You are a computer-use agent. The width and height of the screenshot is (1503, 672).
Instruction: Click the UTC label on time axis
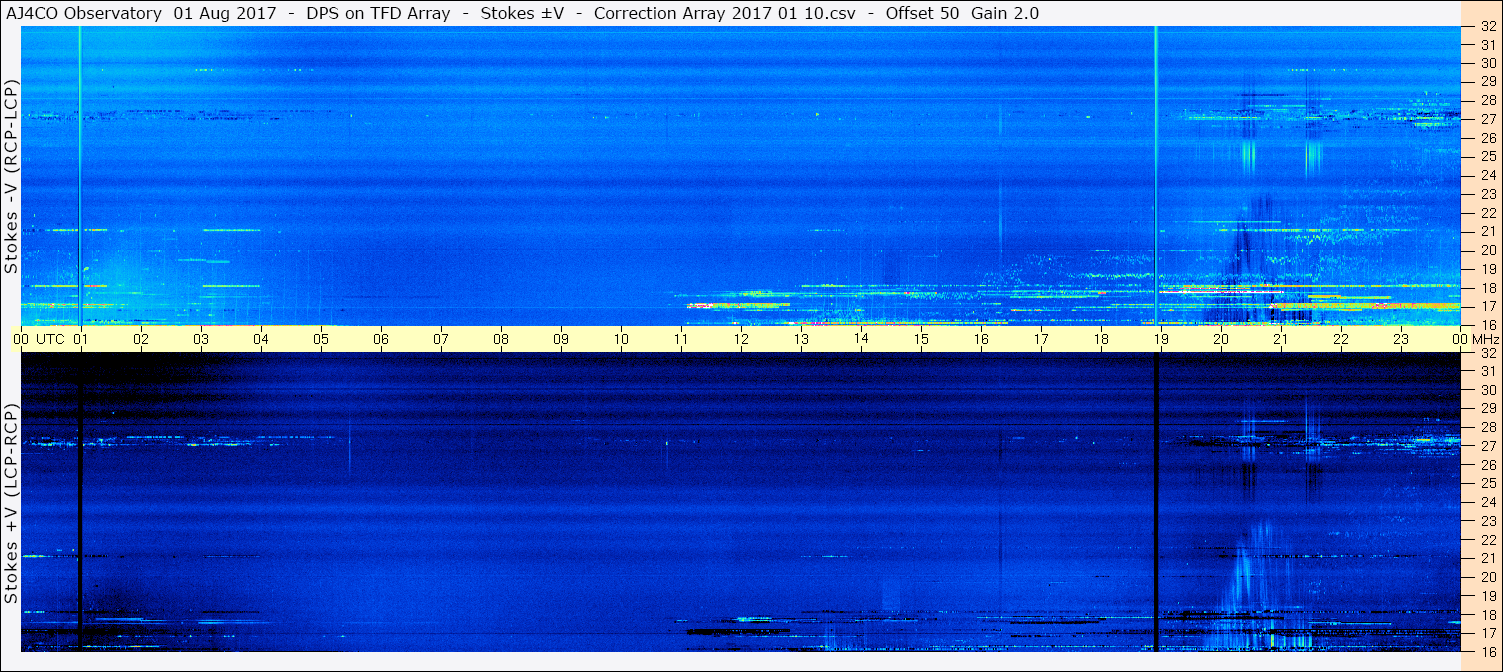pyautogui.click(x=50, y=339)
